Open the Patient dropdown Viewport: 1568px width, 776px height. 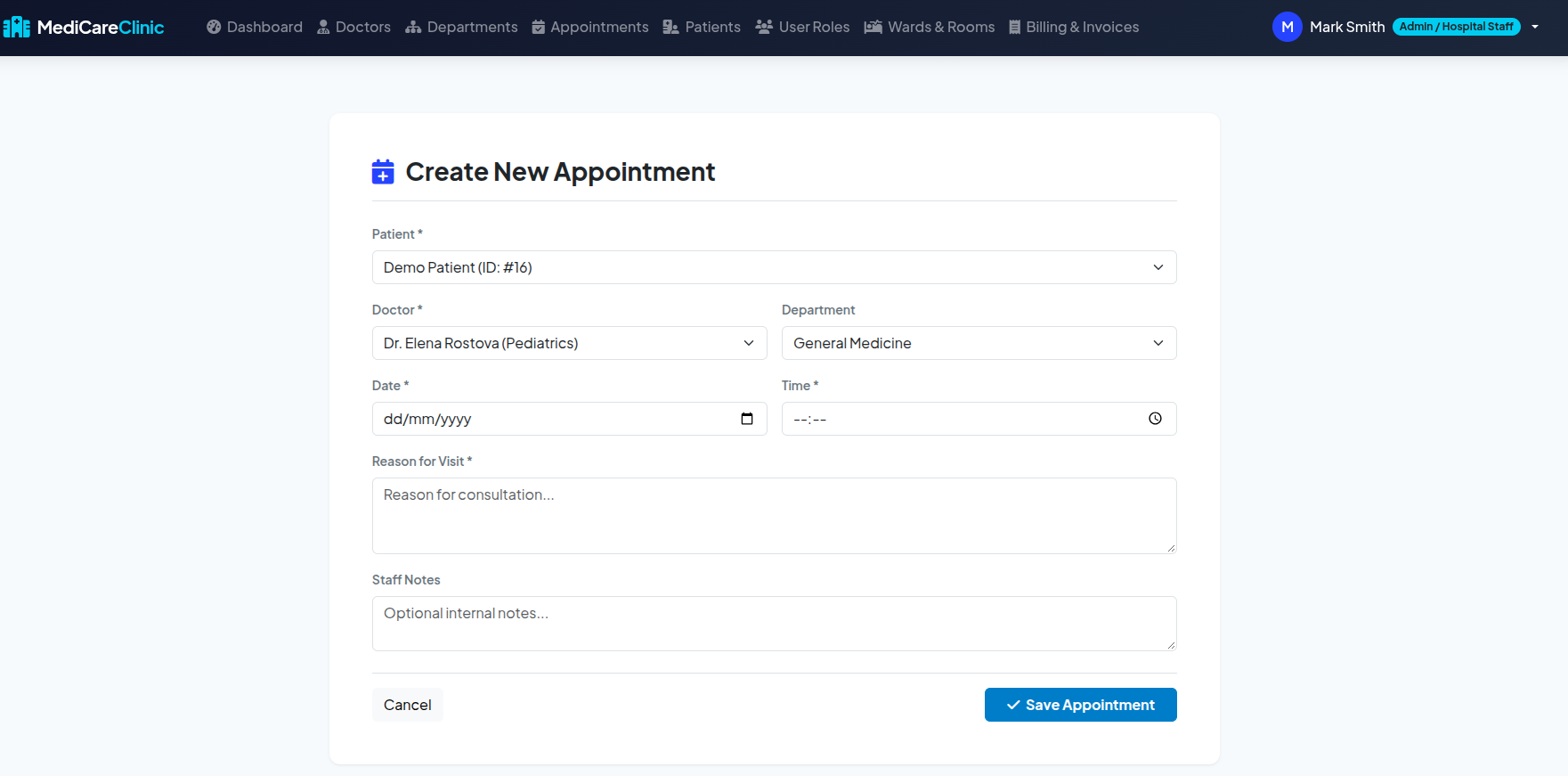click(x=774, y=267)
